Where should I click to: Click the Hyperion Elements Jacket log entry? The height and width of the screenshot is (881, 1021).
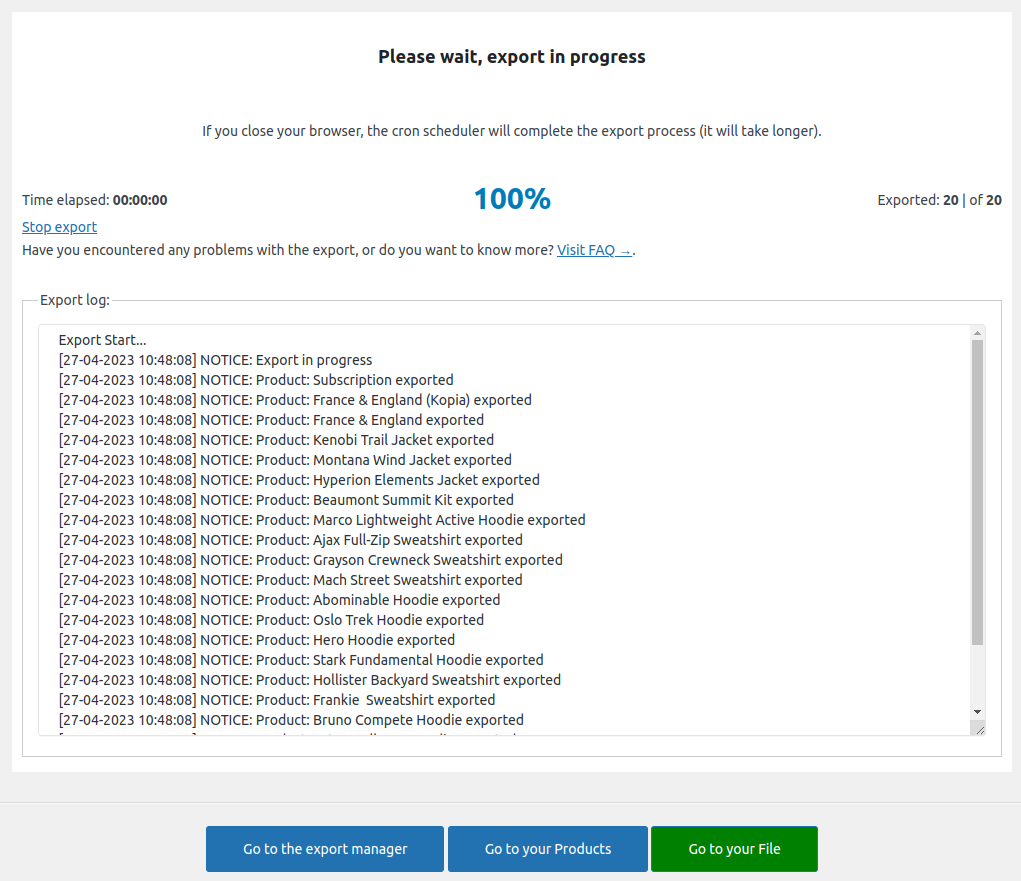(299, 480)
